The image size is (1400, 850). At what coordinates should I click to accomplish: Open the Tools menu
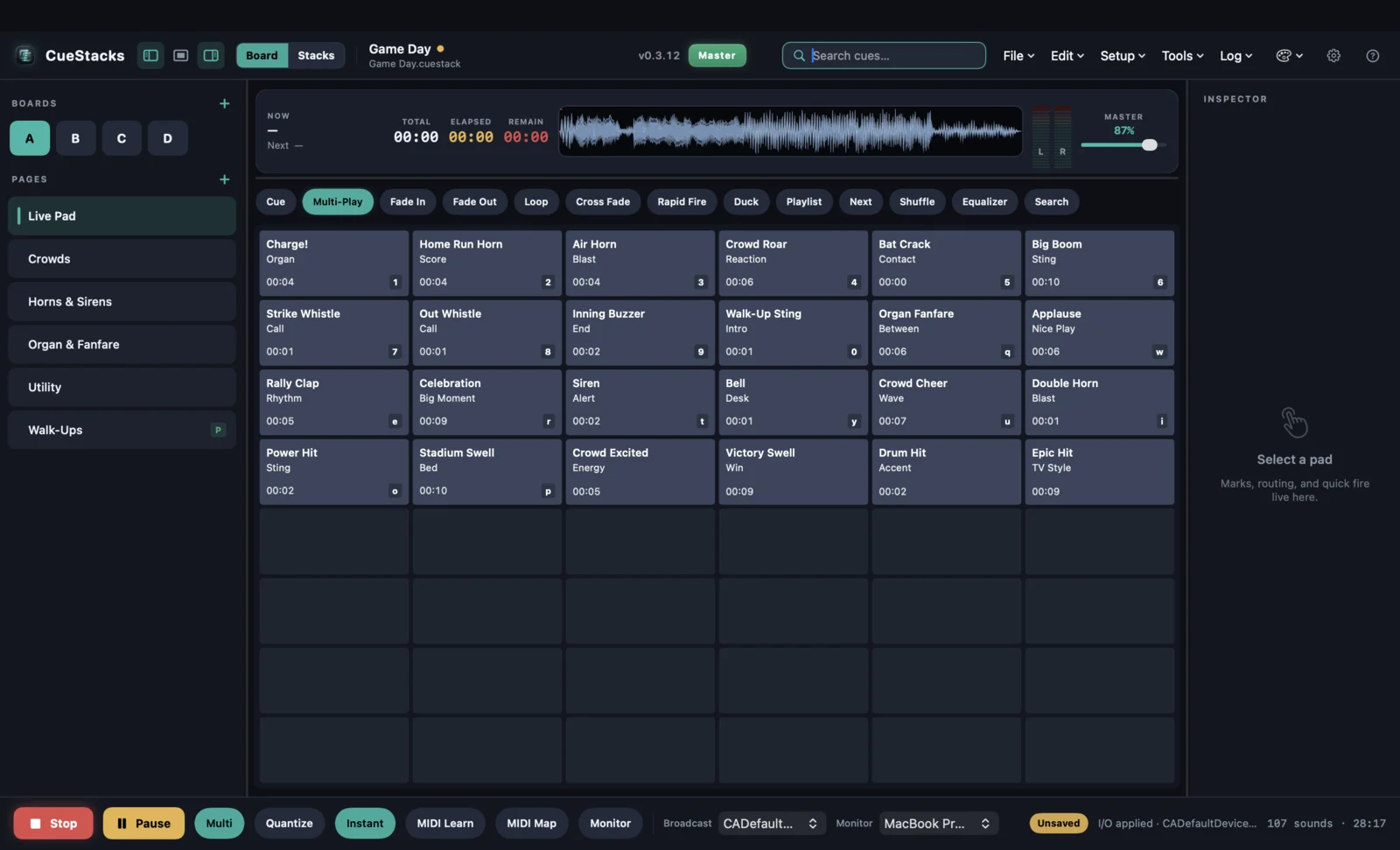(x=1183, y=55)
